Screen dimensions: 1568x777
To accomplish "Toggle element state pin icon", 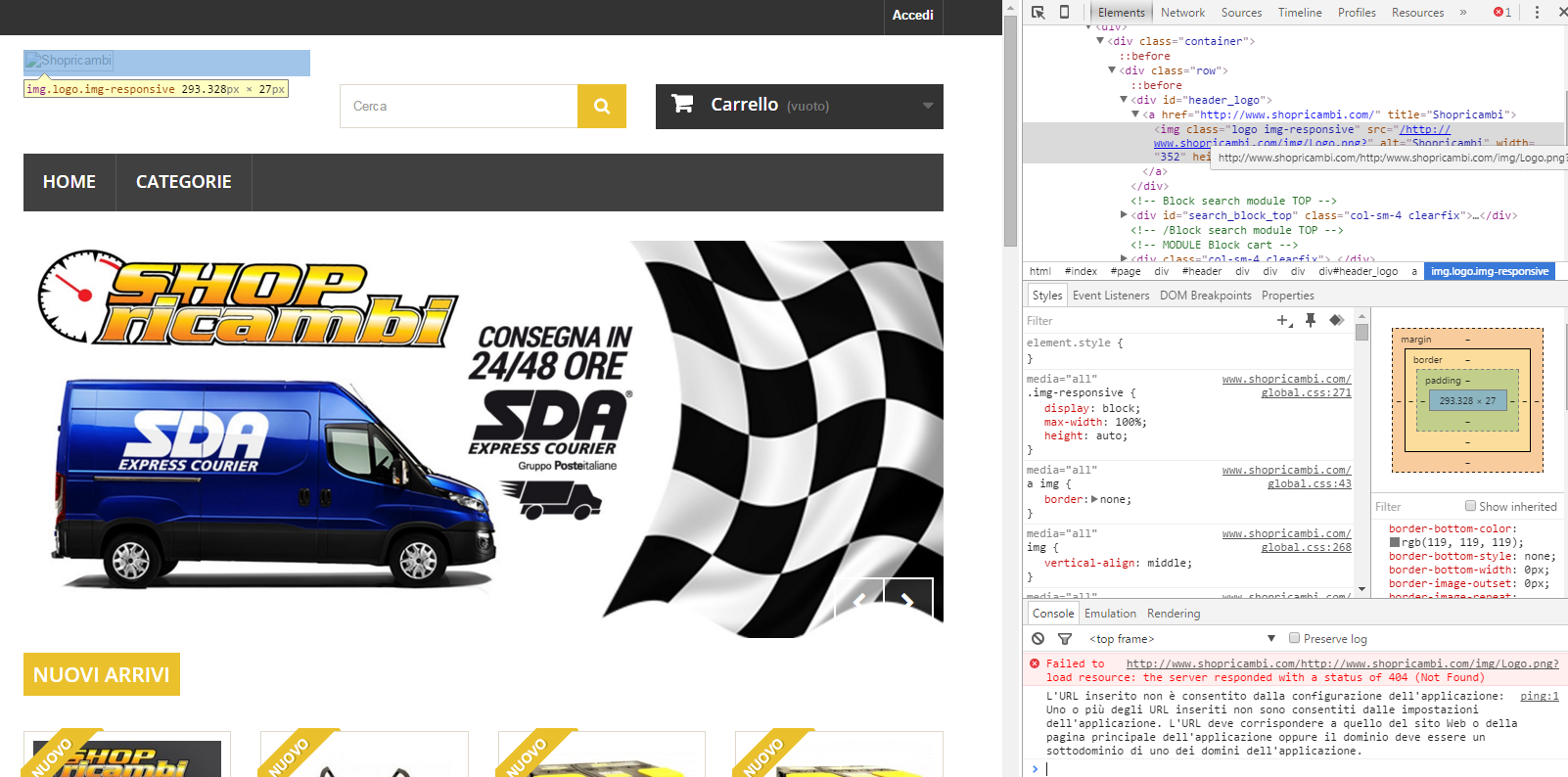I will point(1311,320).
